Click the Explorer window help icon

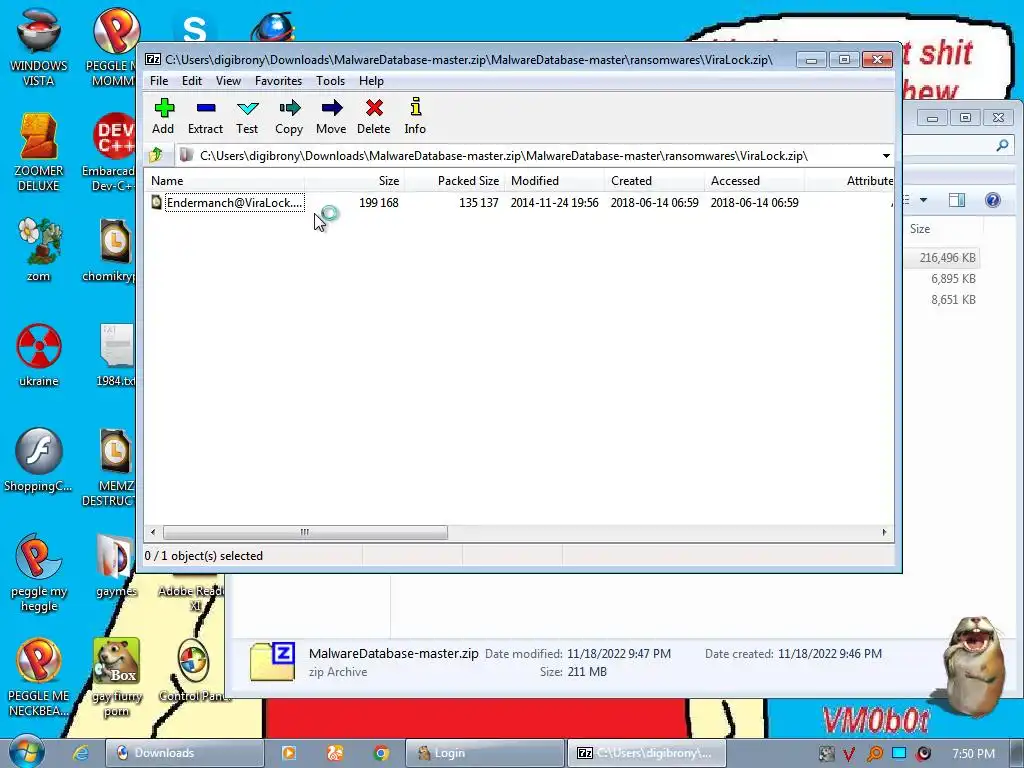point(992,200)
